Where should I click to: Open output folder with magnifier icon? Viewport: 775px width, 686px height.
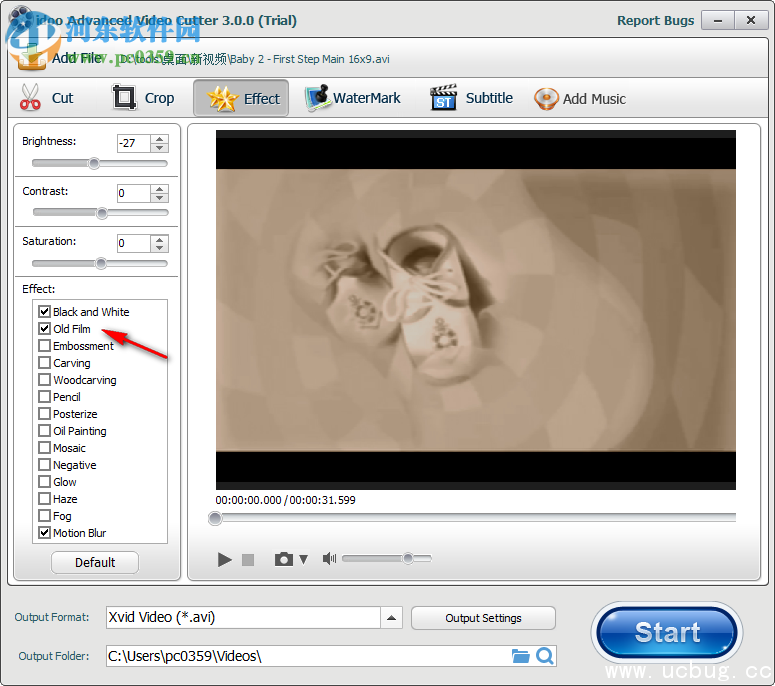click(545, 656)
